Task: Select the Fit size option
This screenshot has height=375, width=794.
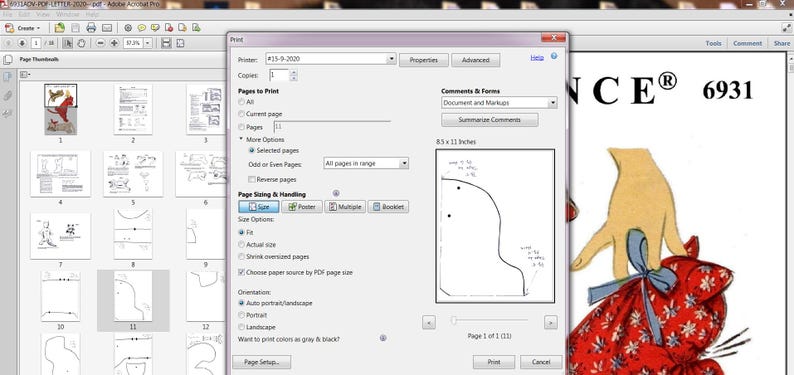Action: pyautogui.click(x=242, y=232)
